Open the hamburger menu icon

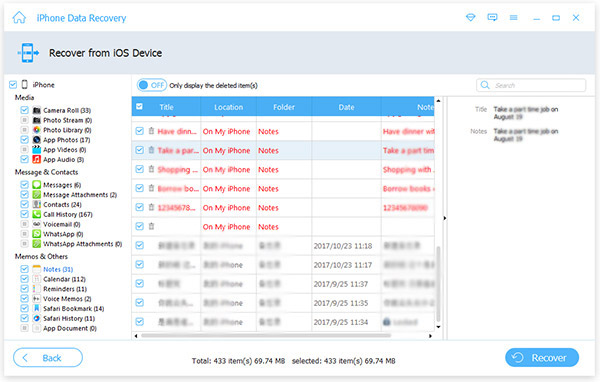tap(514, 18)
